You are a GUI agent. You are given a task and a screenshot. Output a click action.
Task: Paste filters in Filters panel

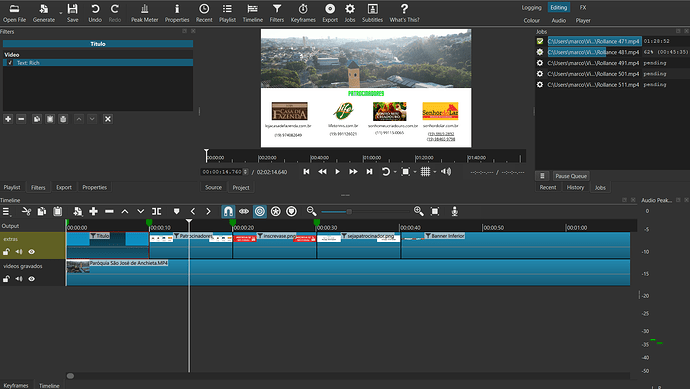point(50,119)
